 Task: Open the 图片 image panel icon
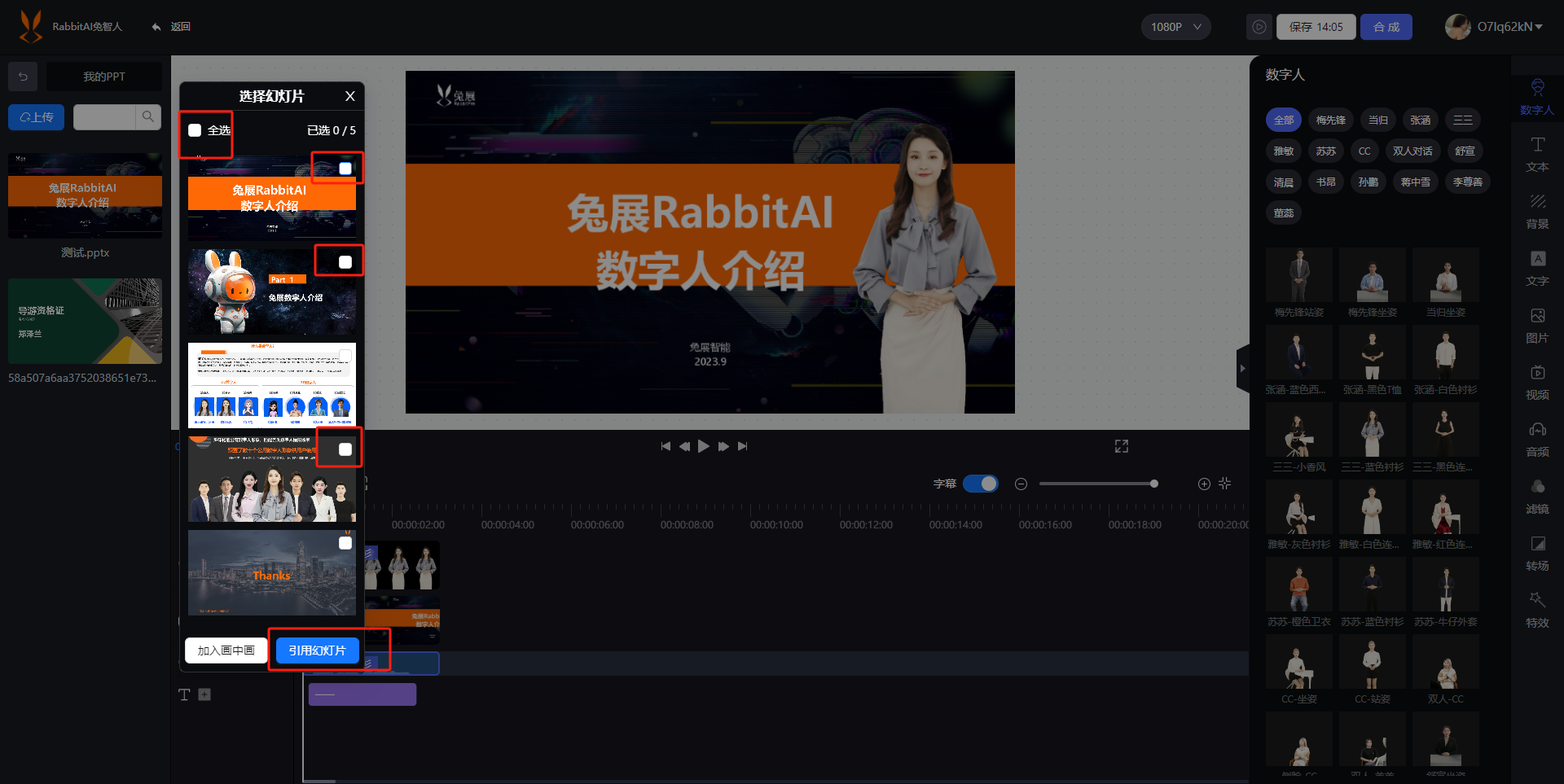(x=1537, y=316)
